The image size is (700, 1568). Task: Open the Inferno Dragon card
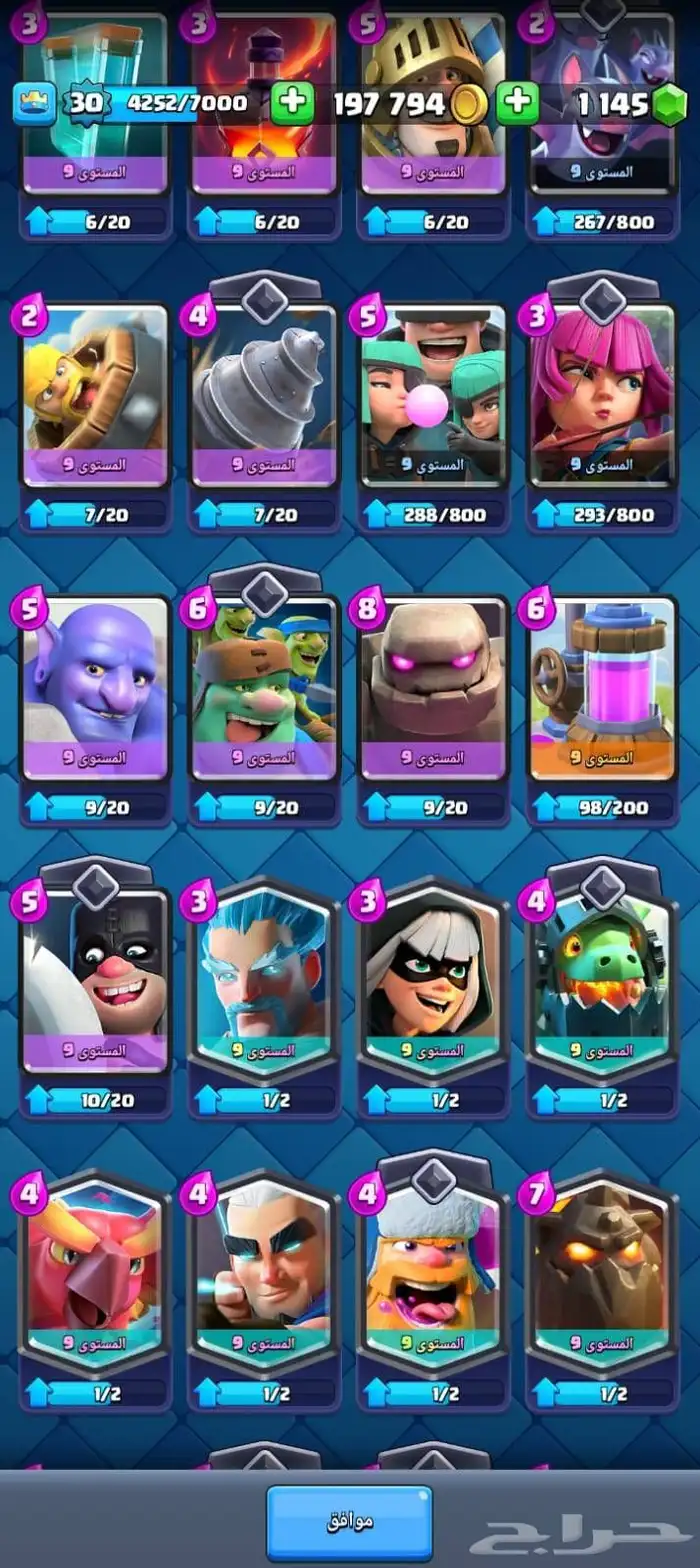click(x=602, y=978)
